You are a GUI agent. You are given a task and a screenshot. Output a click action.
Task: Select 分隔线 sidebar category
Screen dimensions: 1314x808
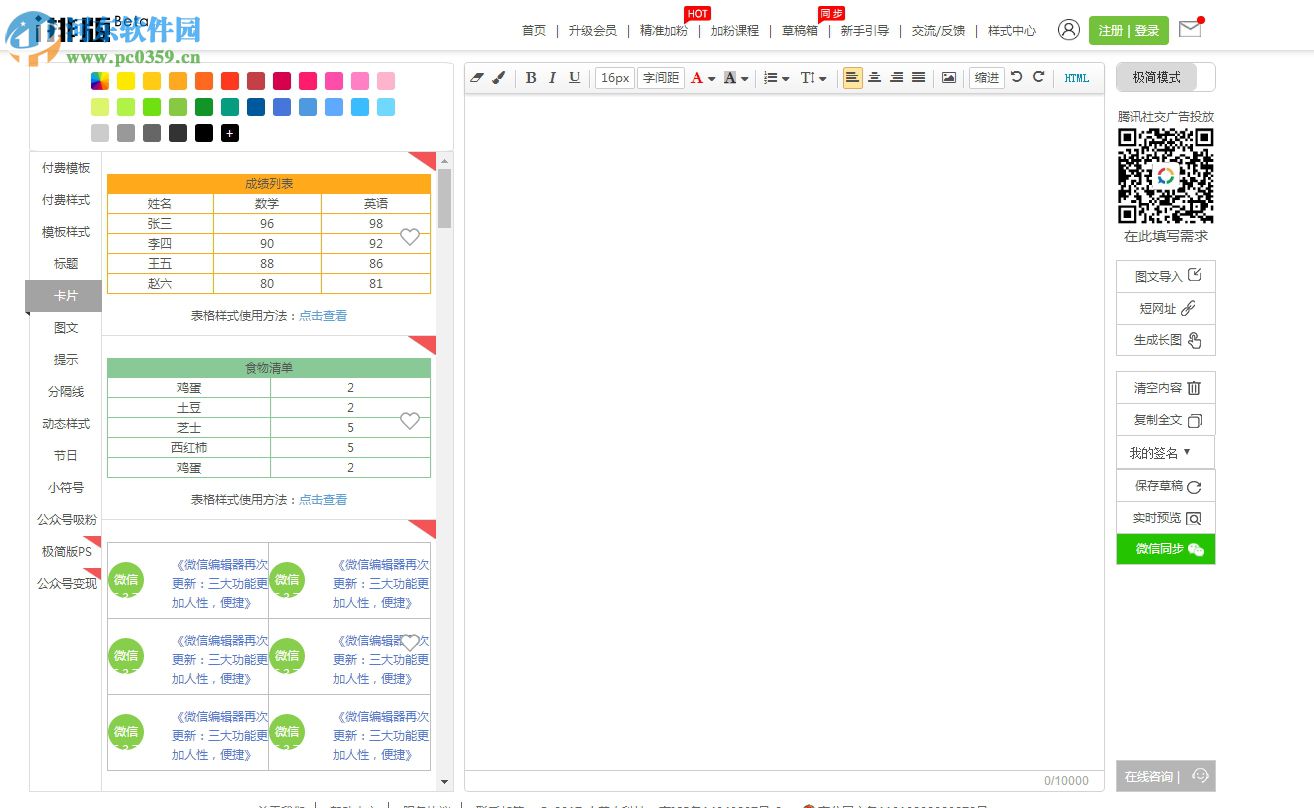click(66, 392)
